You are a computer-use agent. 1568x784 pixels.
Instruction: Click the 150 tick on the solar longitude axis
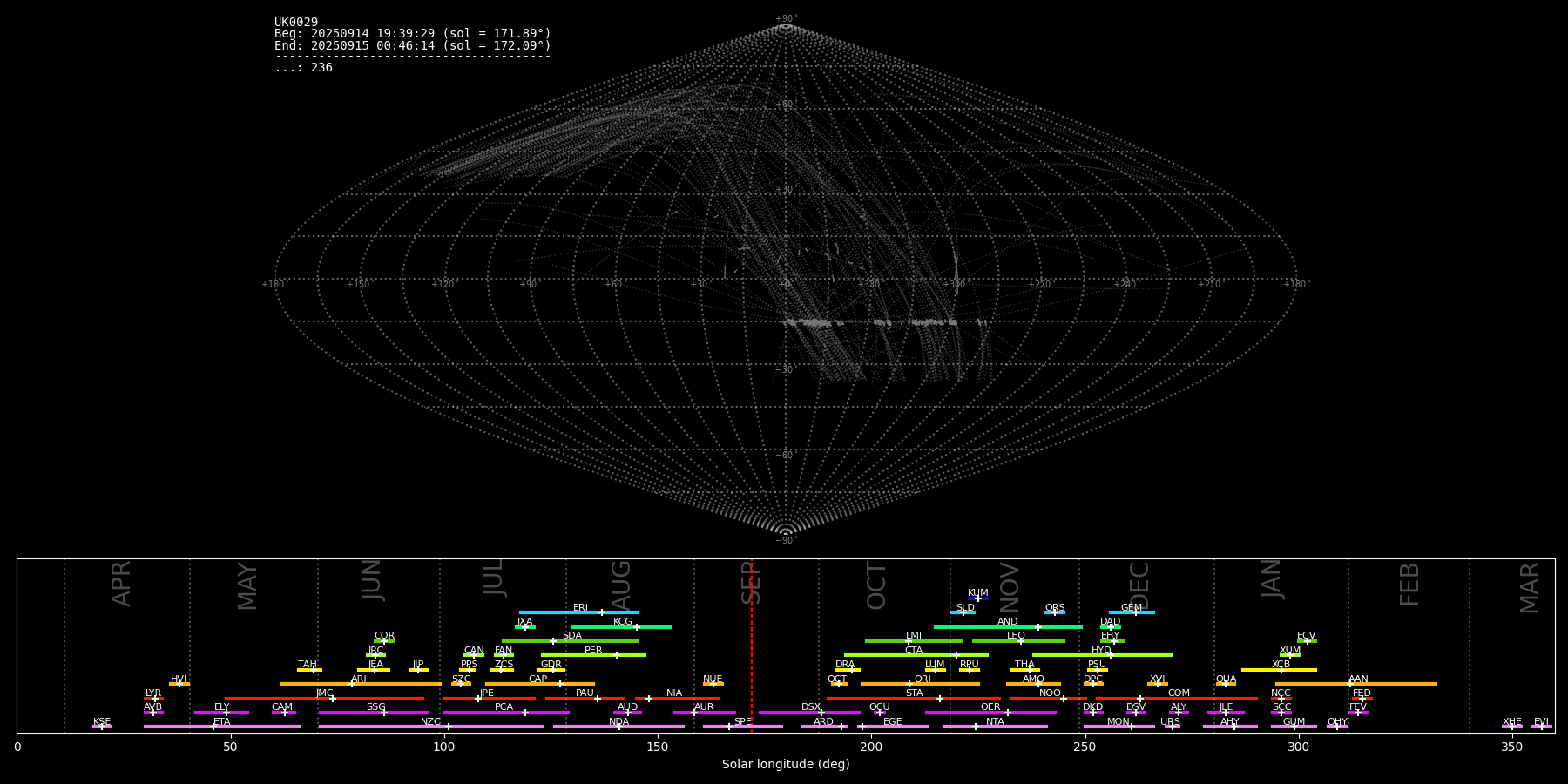point(658,747)
